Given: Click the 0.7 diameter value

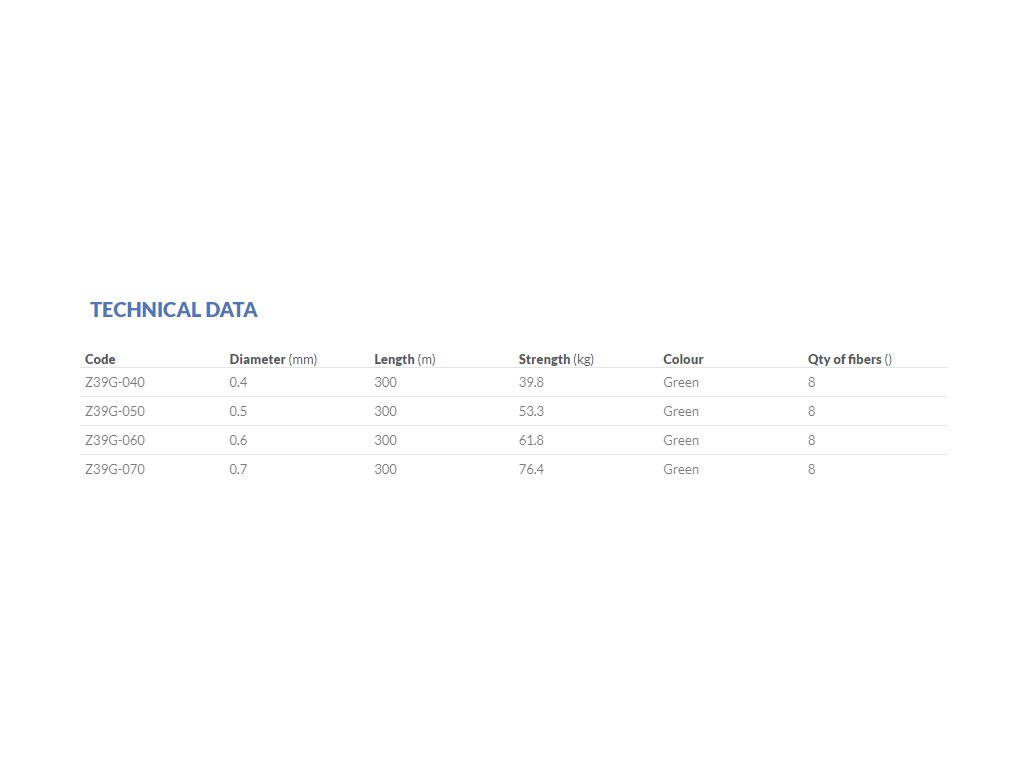Looking at the screenshot, I should tap(239, 469).
